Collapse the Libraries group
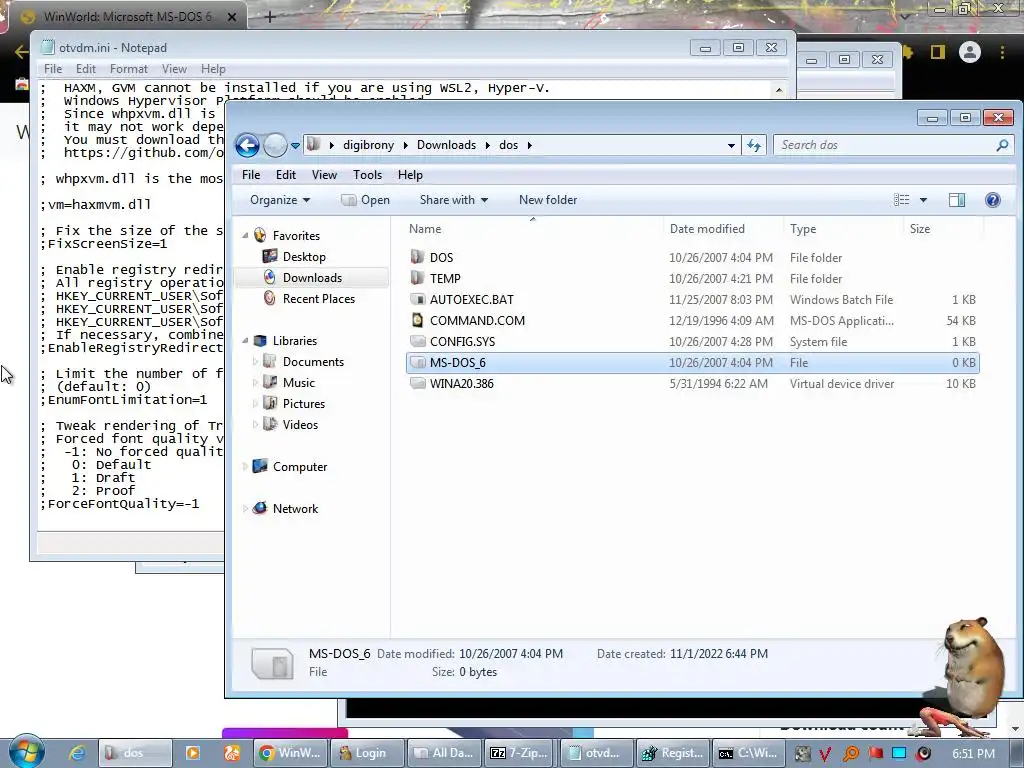 pos(246,340)
